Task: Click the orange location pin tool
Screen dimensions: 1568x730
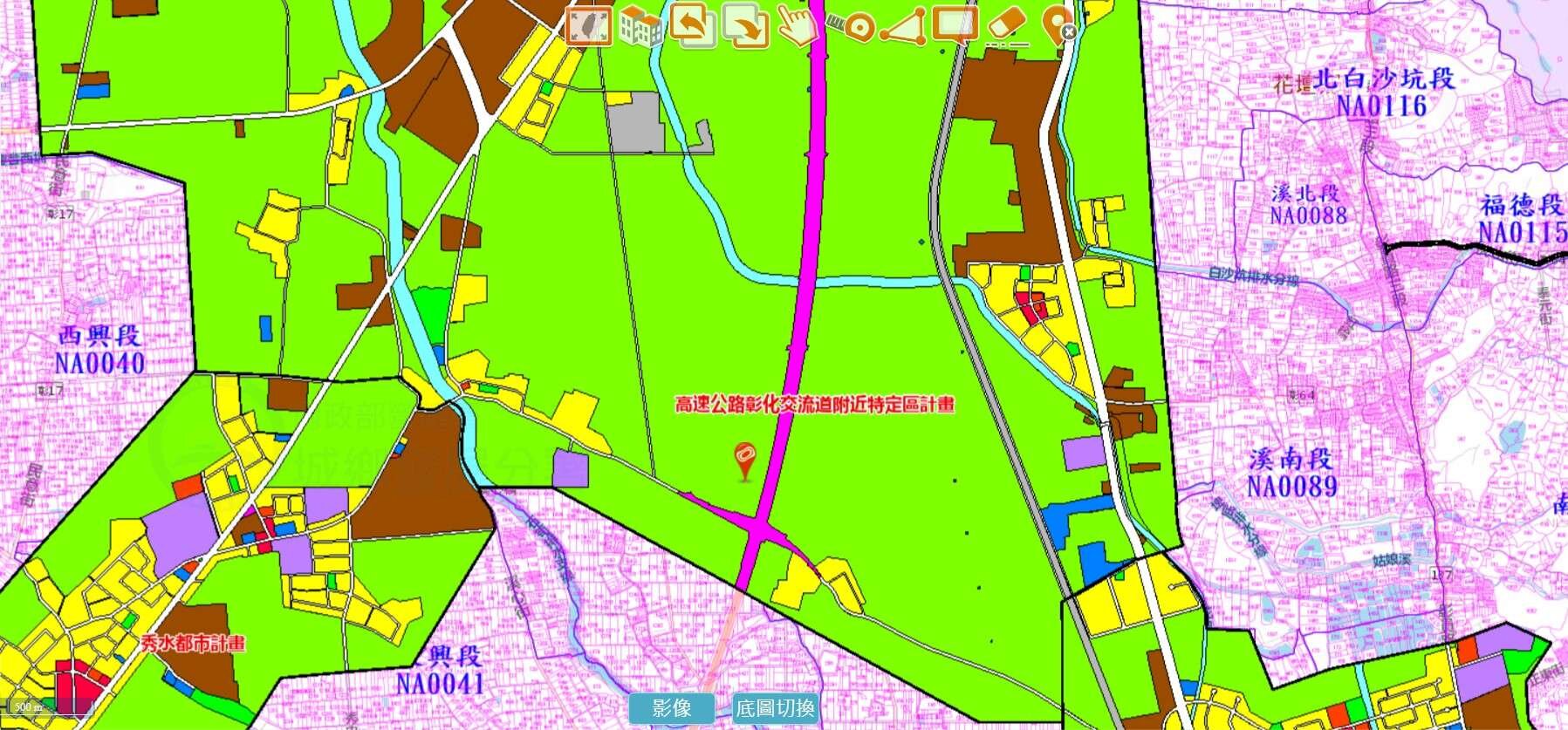Action: pyautogui.click(x=1055, y=24)
